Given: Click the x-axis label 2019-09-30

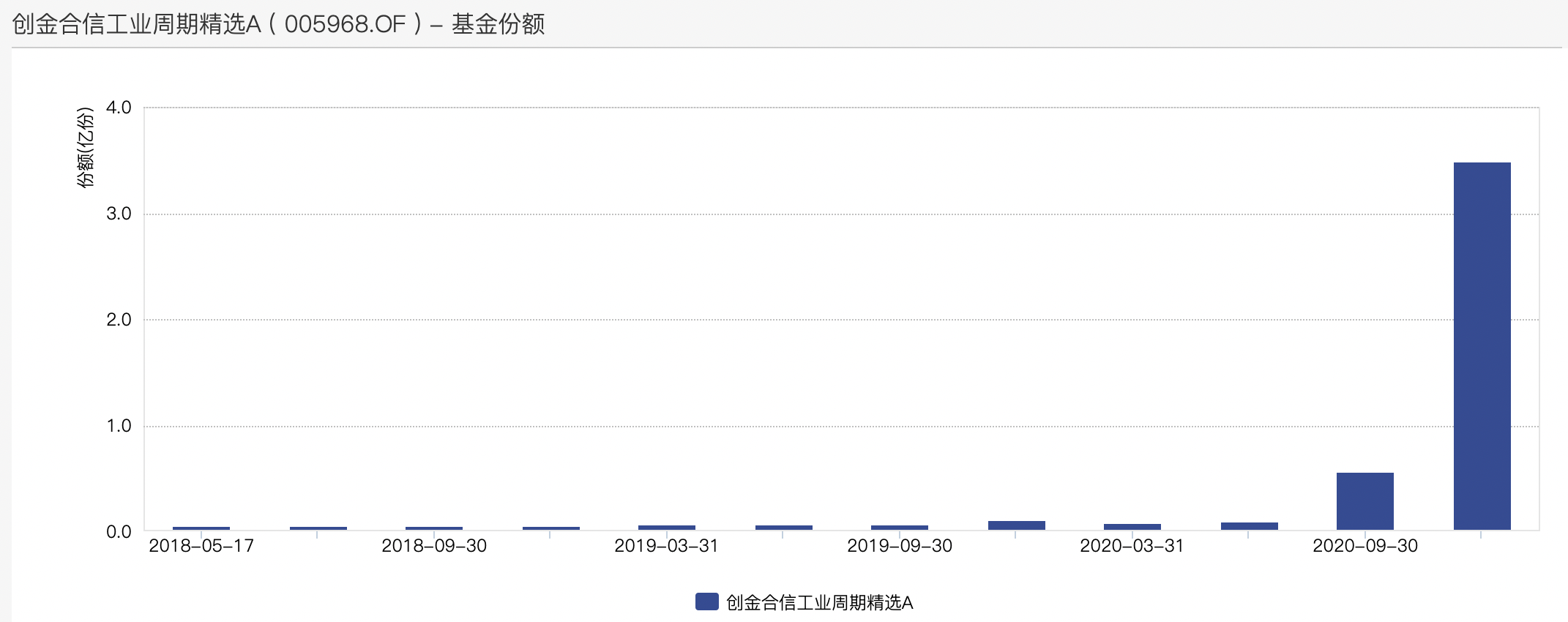Looking at the screenshot, I should (x=900, y=546).
